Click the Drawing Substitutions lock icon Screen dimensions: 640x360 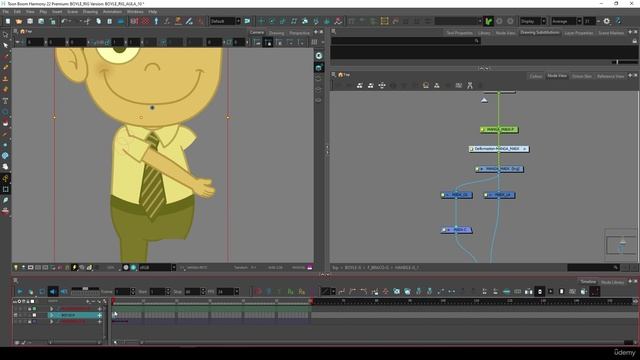tap(634, 41)
